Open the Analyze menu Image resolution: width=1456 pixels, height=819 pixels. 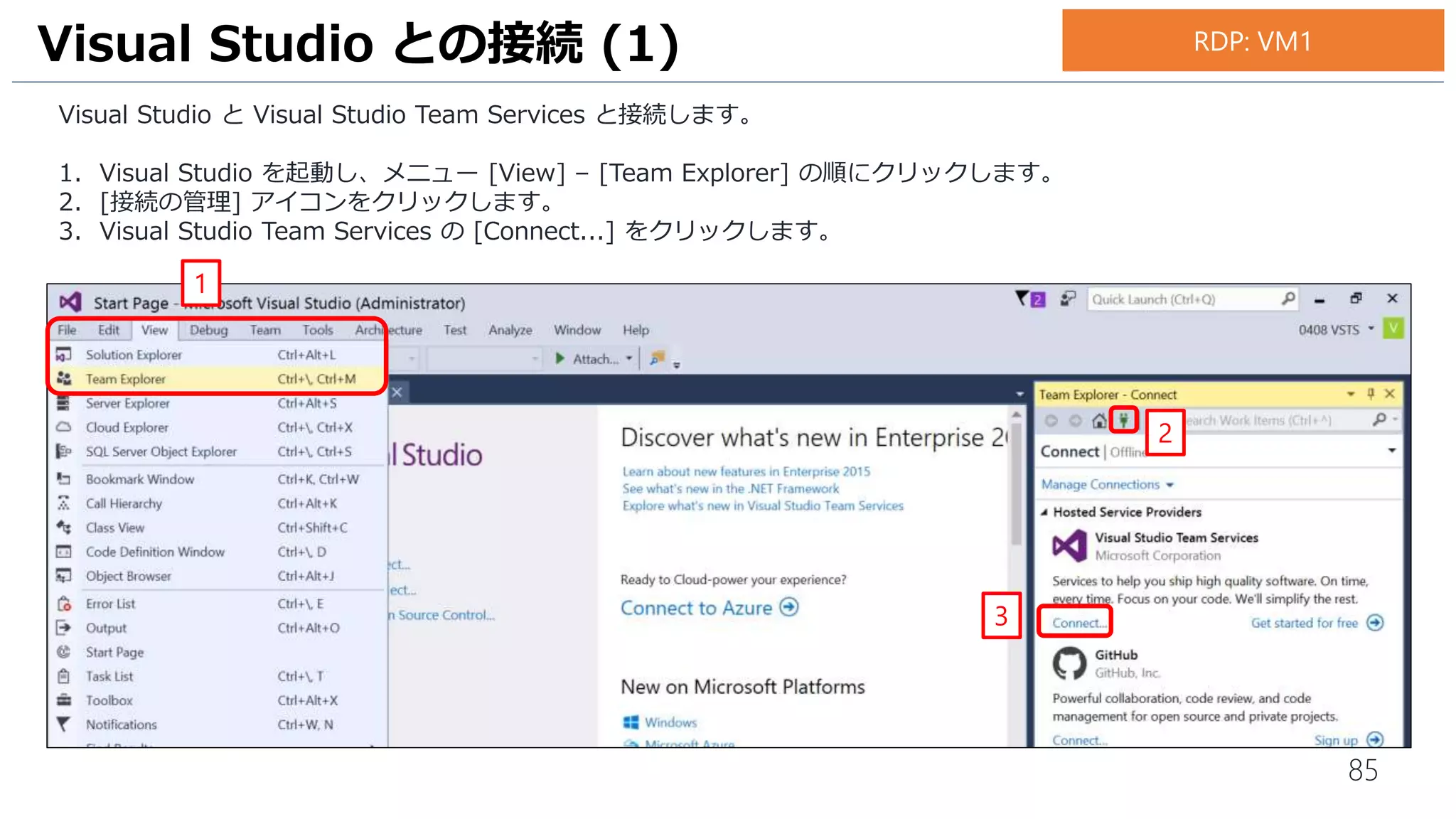510,330
